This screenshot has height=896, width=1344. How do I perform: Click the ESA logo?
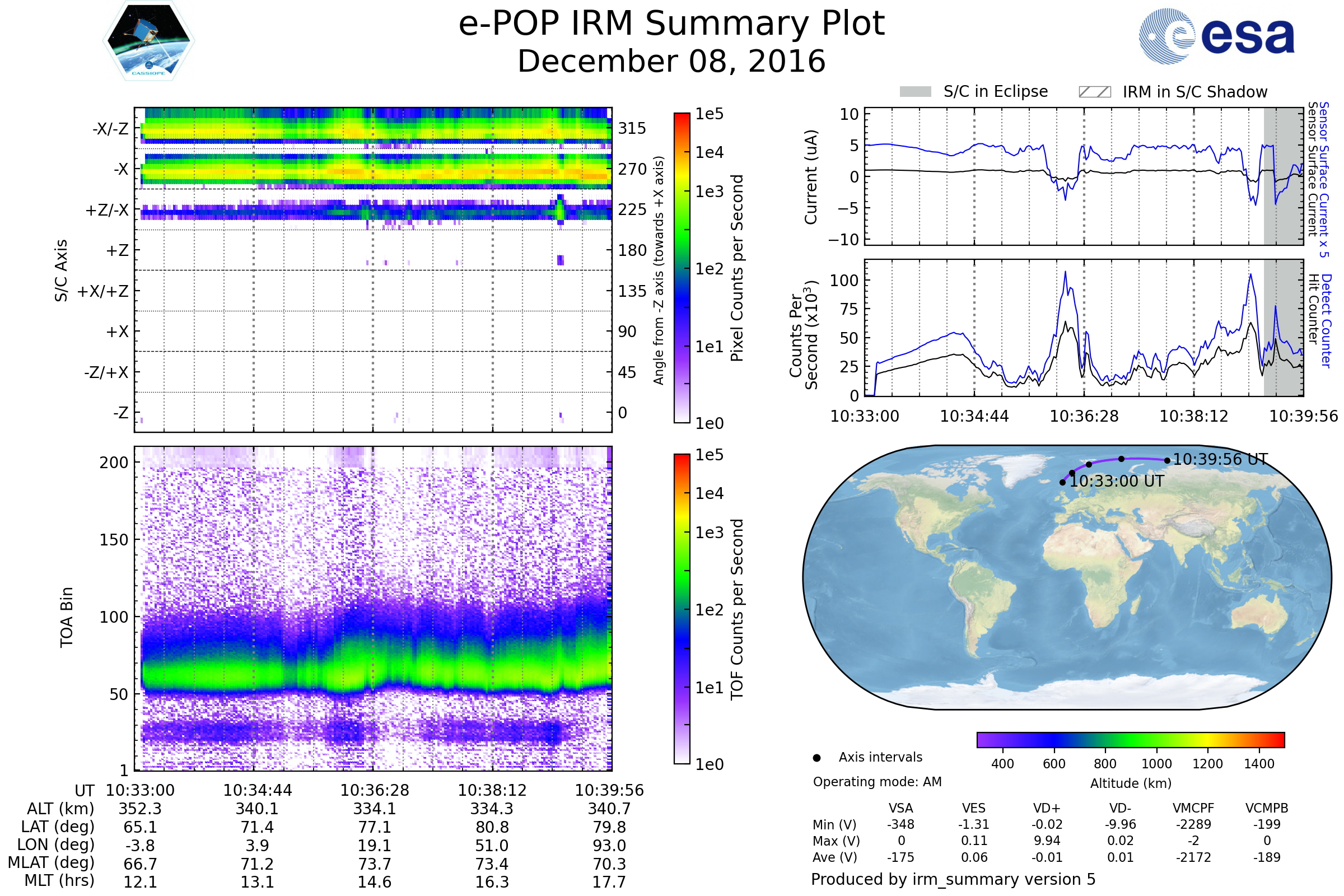(1216, 36)
